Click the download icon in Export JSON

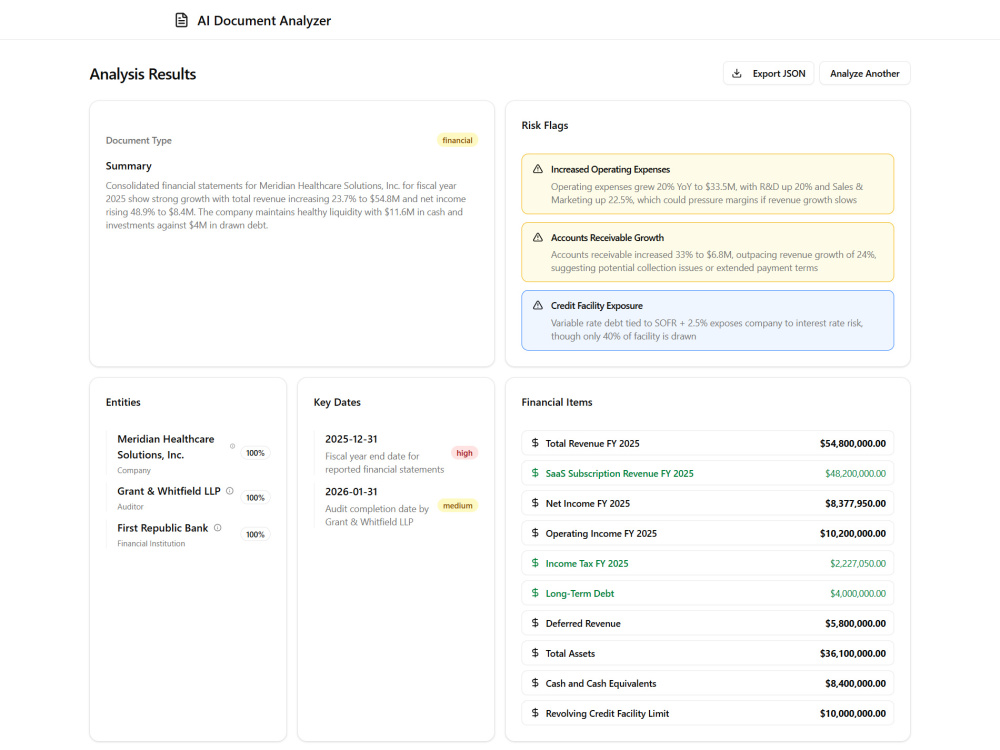pos(737,73)
